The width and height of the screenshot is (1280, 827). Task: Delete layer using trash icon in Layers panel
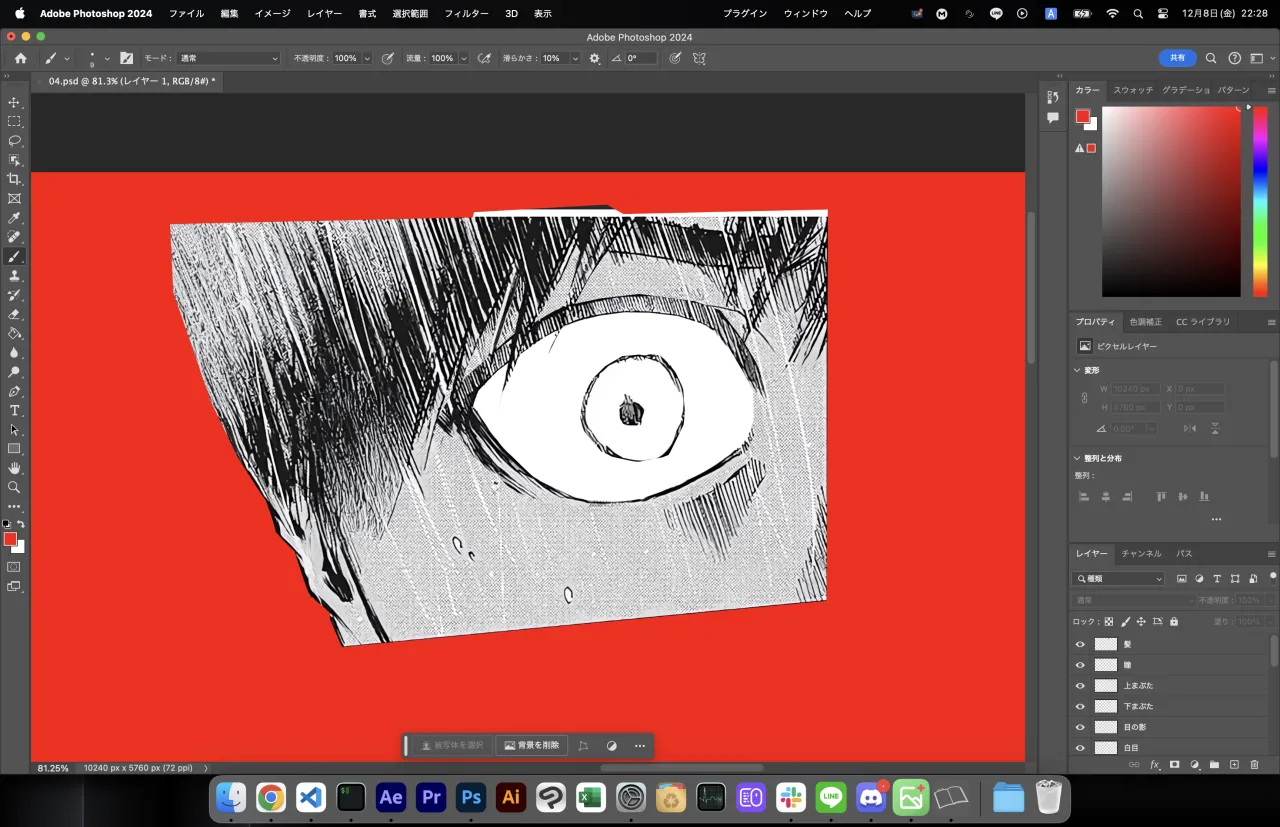pyautogui.click(x=1254, y=765)
